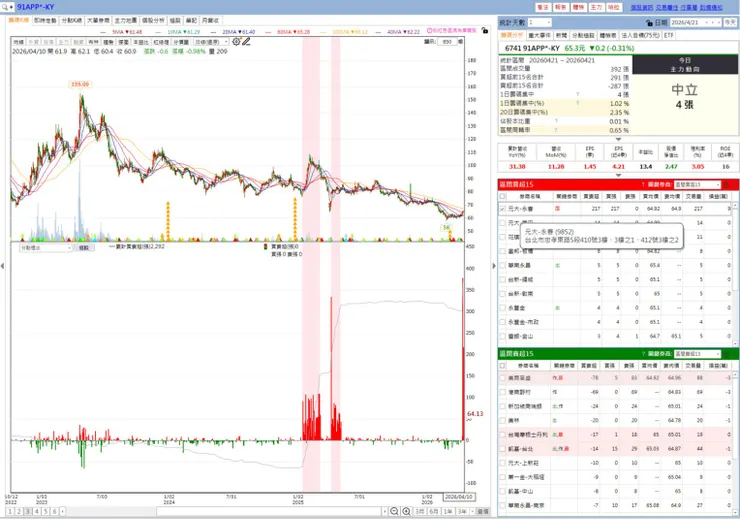Click the question mark beside 1-day concentration
Viewport: 740px width, 519px height.
578,94
